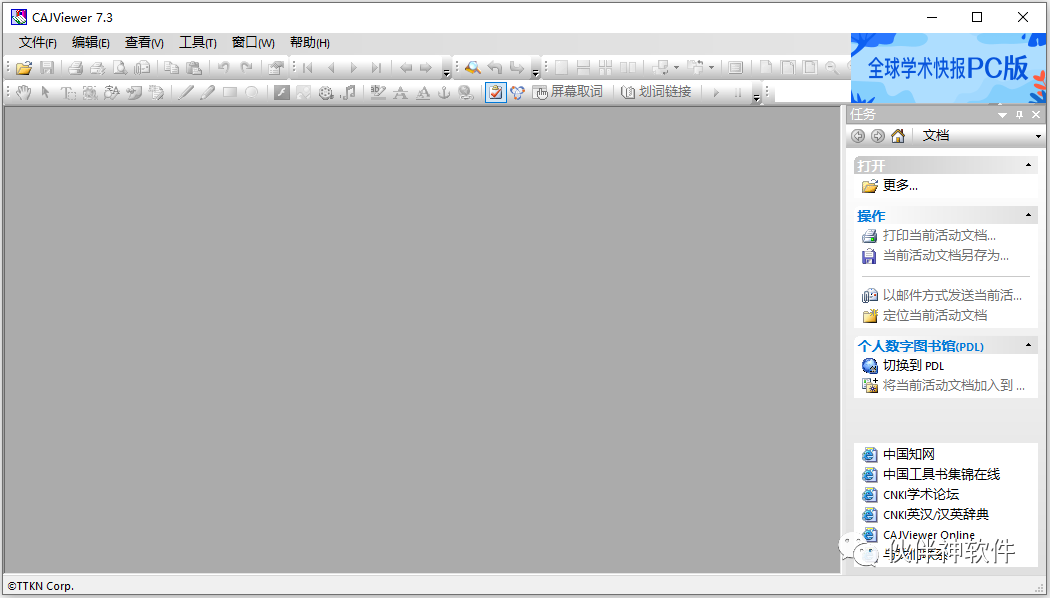Select the line drawing tool
Viewport: 1050px width, 598px height.
tap(185, 92)
